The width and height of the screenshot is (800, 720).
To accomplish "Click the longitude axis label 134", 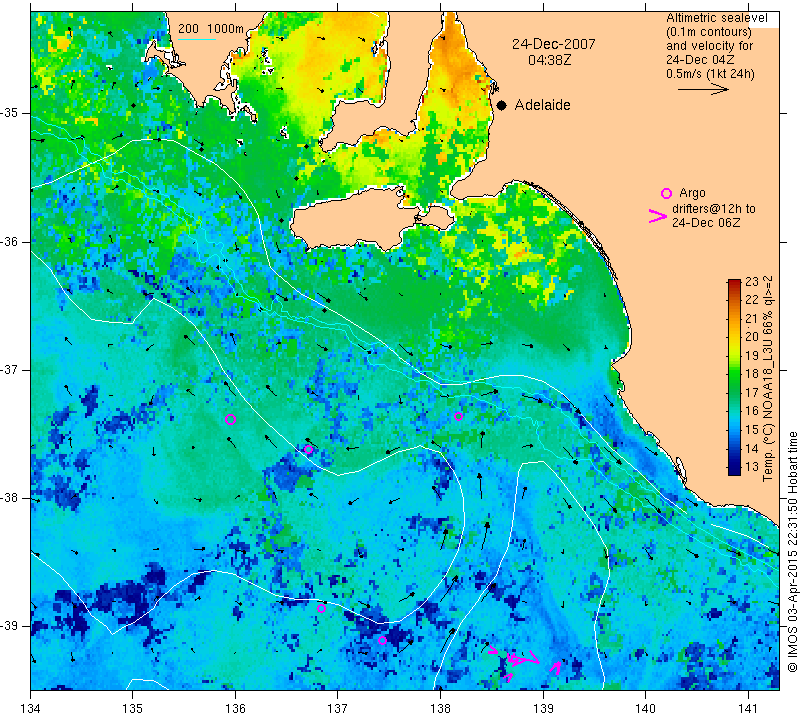I will (31, 709).
